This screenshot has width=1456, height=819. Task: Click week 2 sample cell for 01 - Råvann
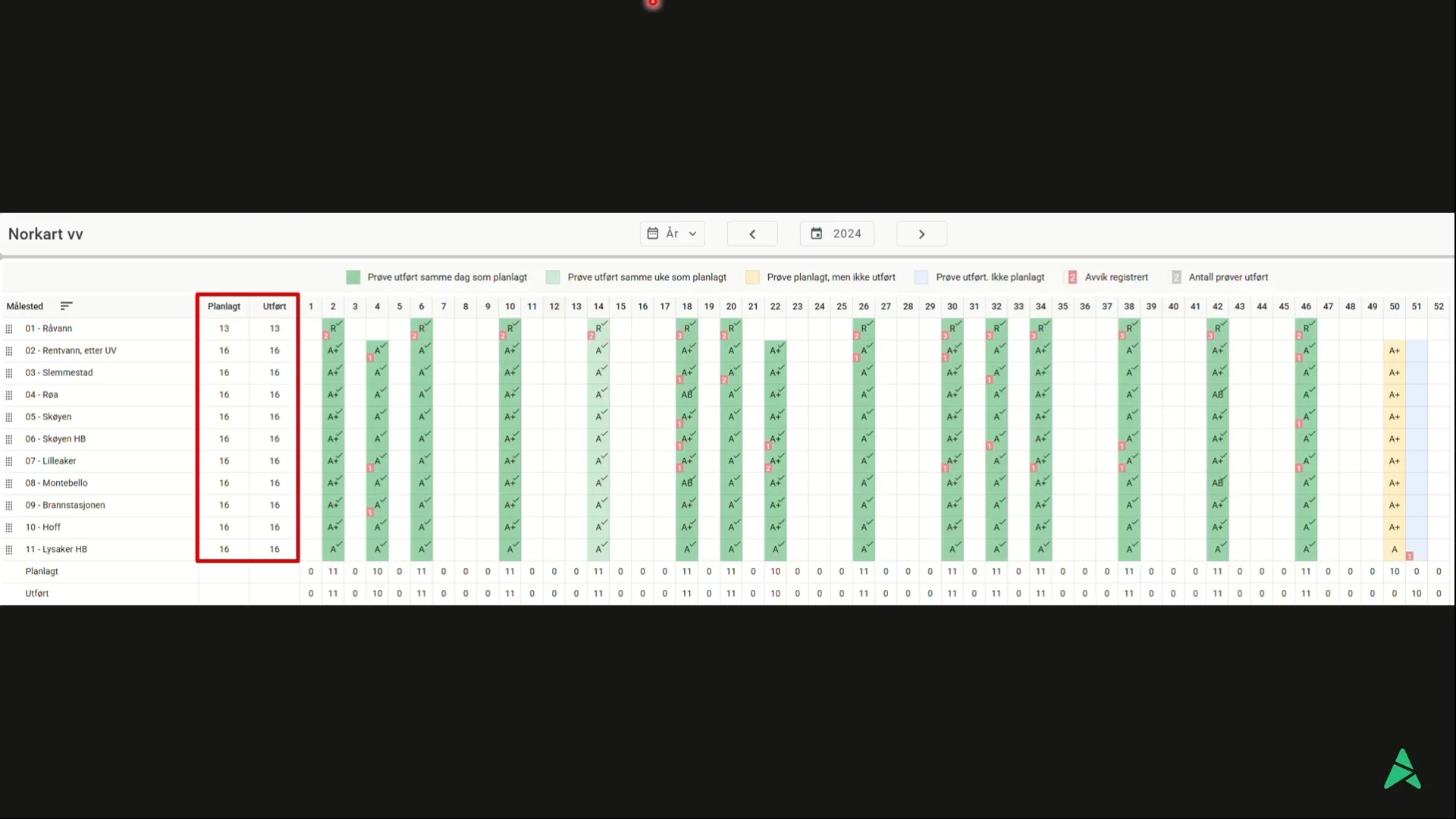click(x=333, y=329)
